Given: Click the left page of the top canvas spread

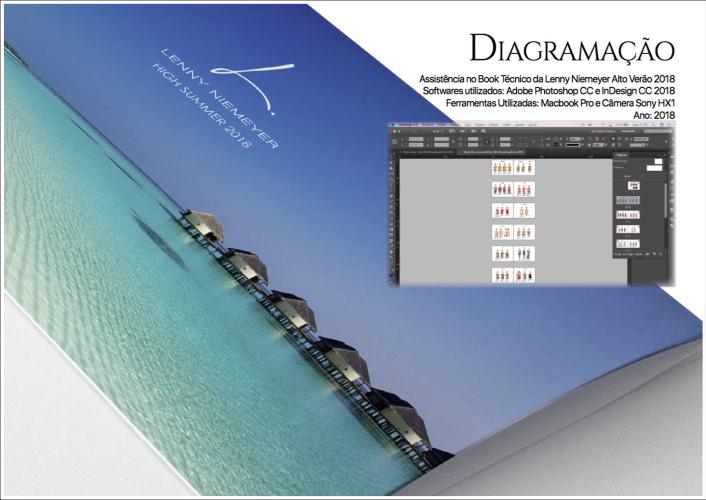Looking at the screenshot, I should click(502, 168).
